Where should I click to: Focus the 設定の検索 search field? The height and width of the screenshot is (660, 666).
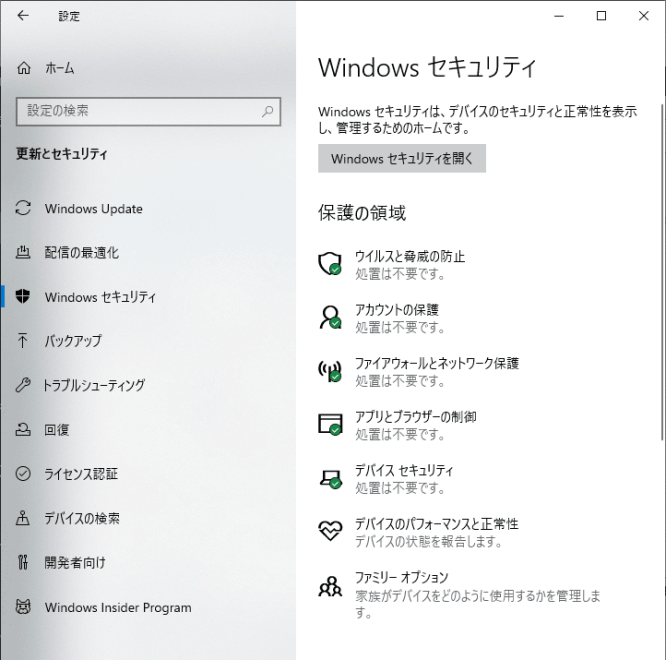(148, 111)
